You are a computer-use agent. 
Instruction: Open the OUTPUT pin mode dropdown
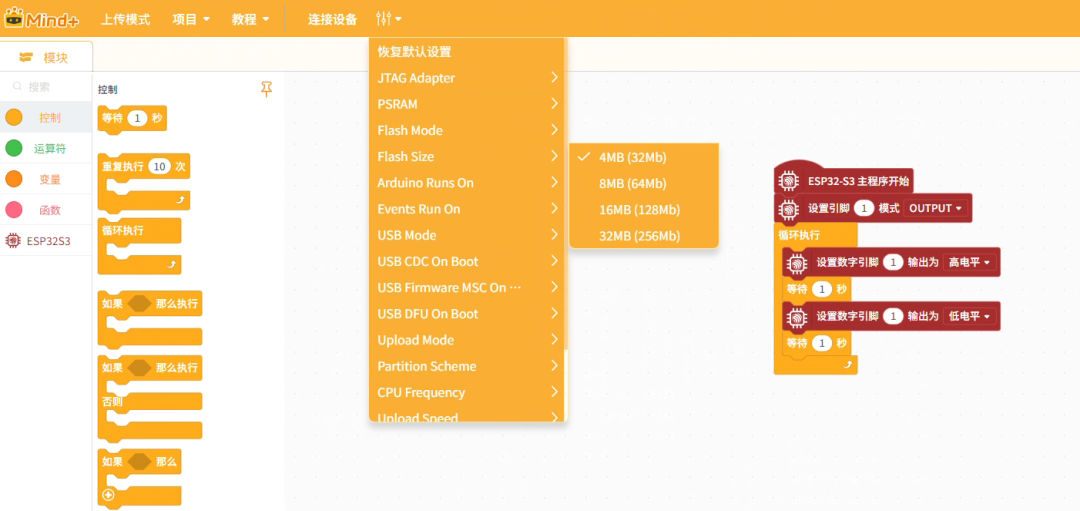[935, 208]
